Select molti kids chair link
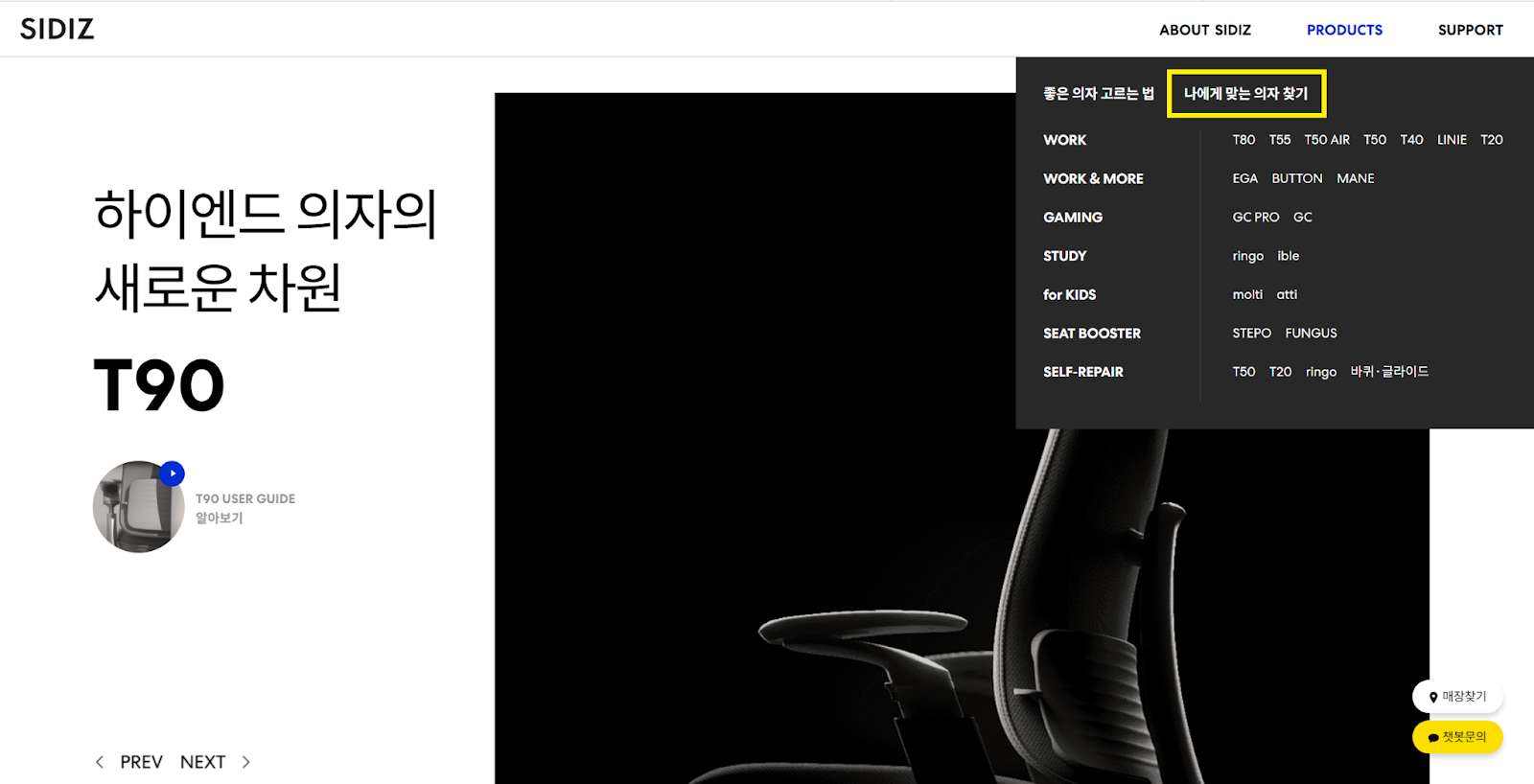The height and width of the screenshot is (784, 1534). click(1247, 294)
